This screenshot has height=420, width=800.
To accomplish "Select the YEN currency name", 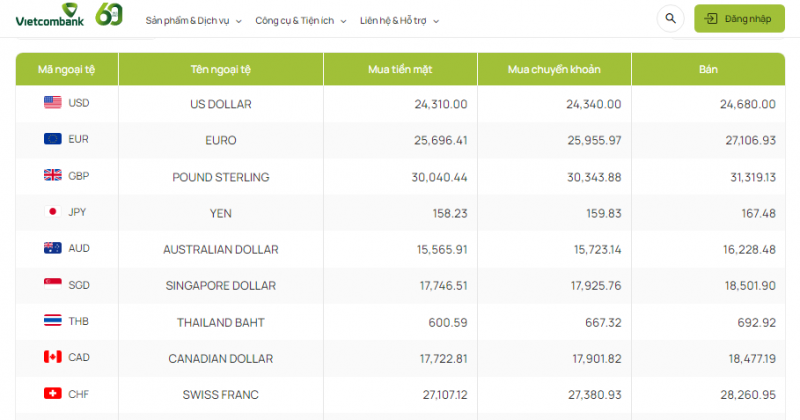I will click(x=221, y=213).
